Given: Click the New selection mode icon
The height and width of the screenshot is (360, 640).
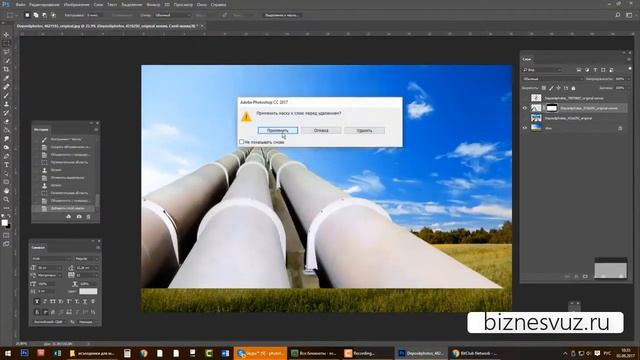Looking at the screenshot, I should pos(27,15).
